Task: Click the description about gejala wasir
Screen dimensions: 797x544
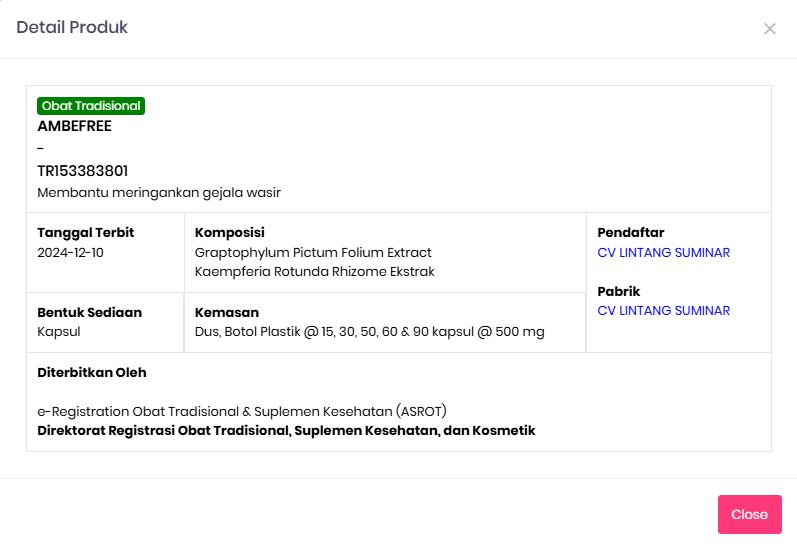Action: pyautogui.click(x=159, y=192)
